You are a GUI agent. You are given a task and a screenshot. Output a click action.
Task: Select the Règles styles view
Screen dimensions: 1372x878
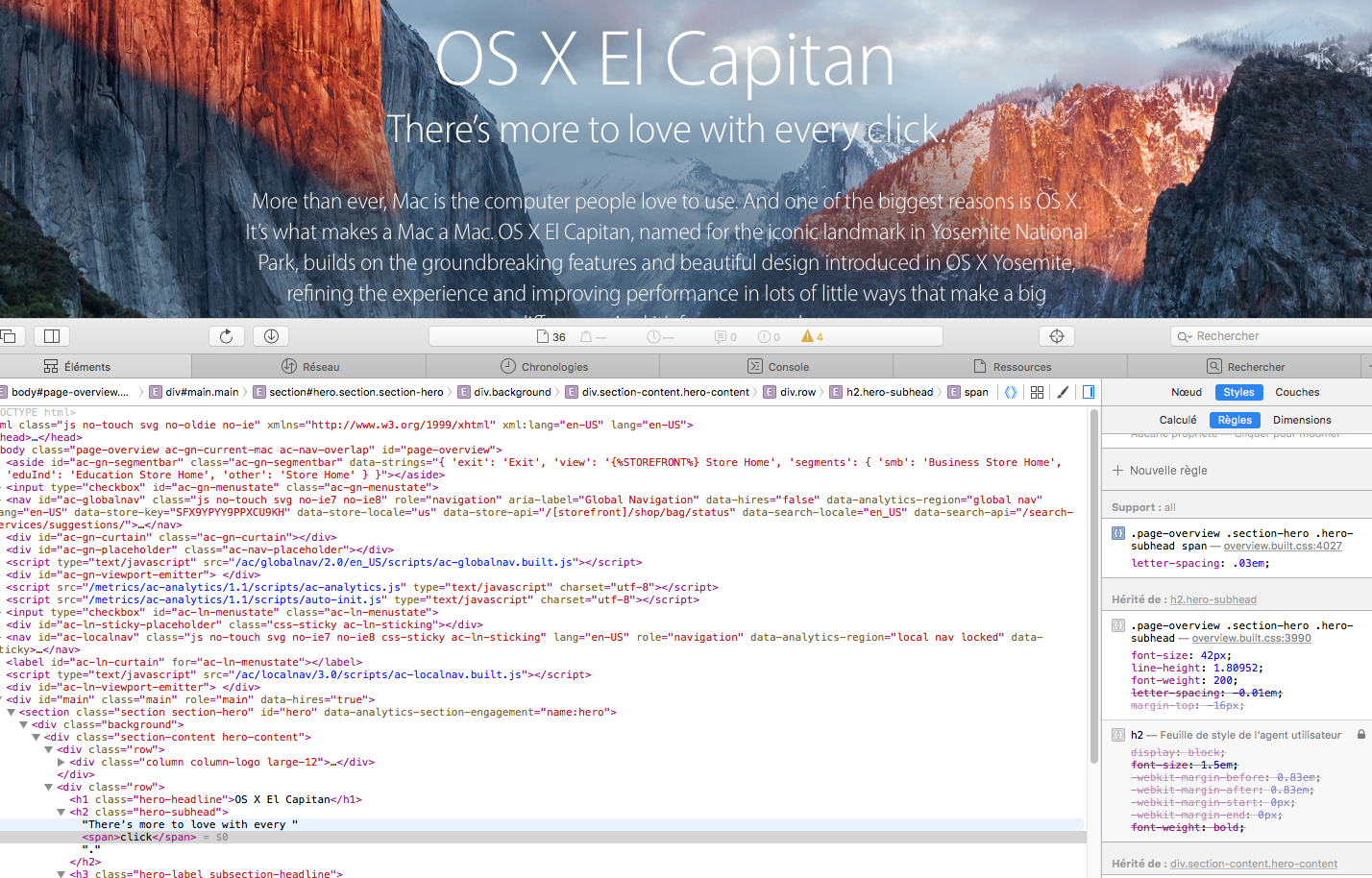tap(1235, 420)
